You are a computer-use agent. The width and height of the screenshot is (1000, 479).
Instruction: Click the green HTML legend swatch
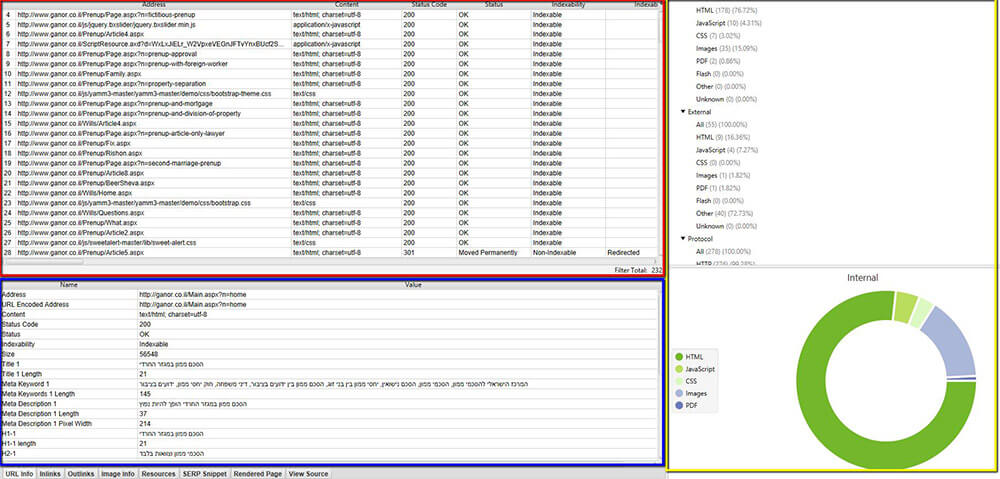coord(679,357)
